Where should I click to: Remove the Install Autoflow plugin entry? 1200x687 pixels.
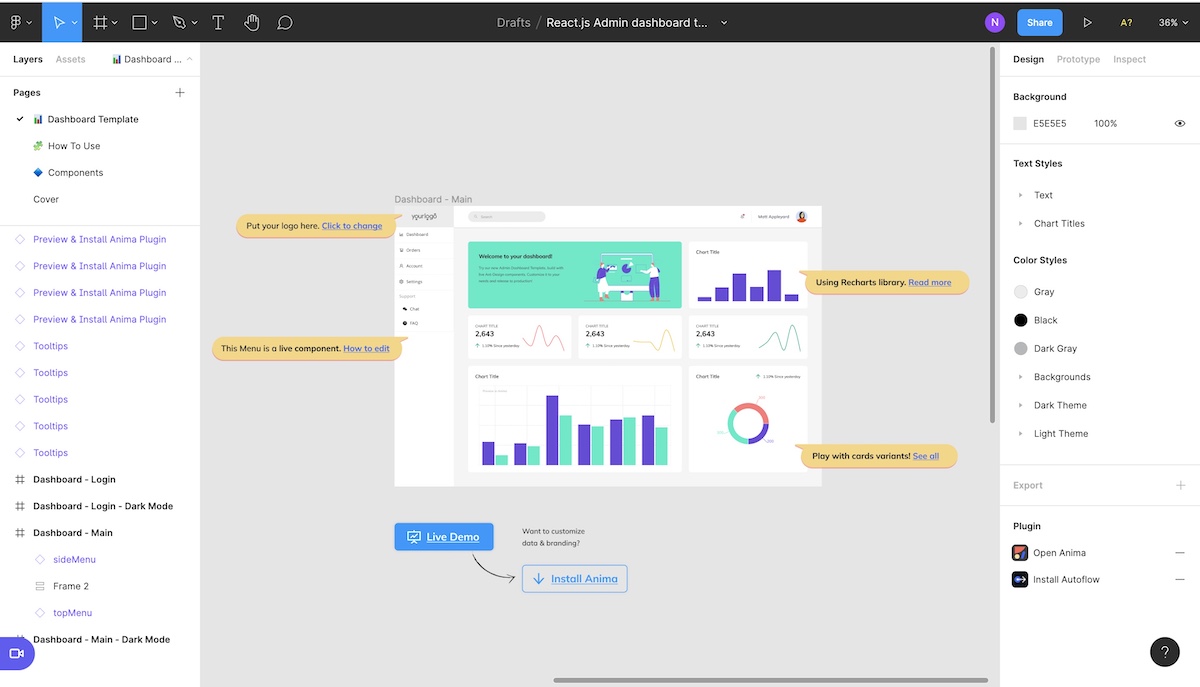coord(1180,580)
